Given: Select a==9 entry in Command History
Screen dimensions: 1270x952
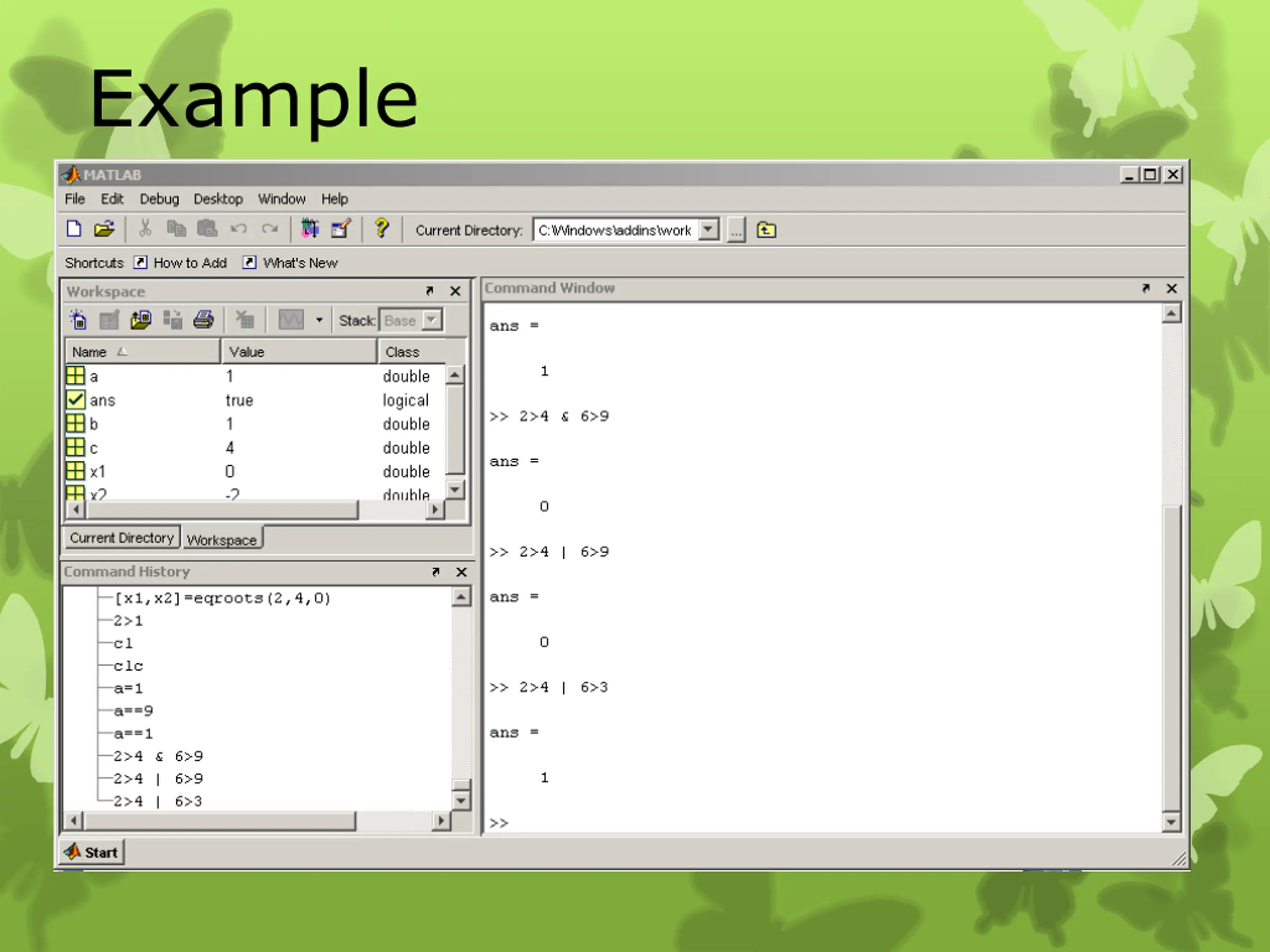Looking at the screenshot, I should point(133,711).
